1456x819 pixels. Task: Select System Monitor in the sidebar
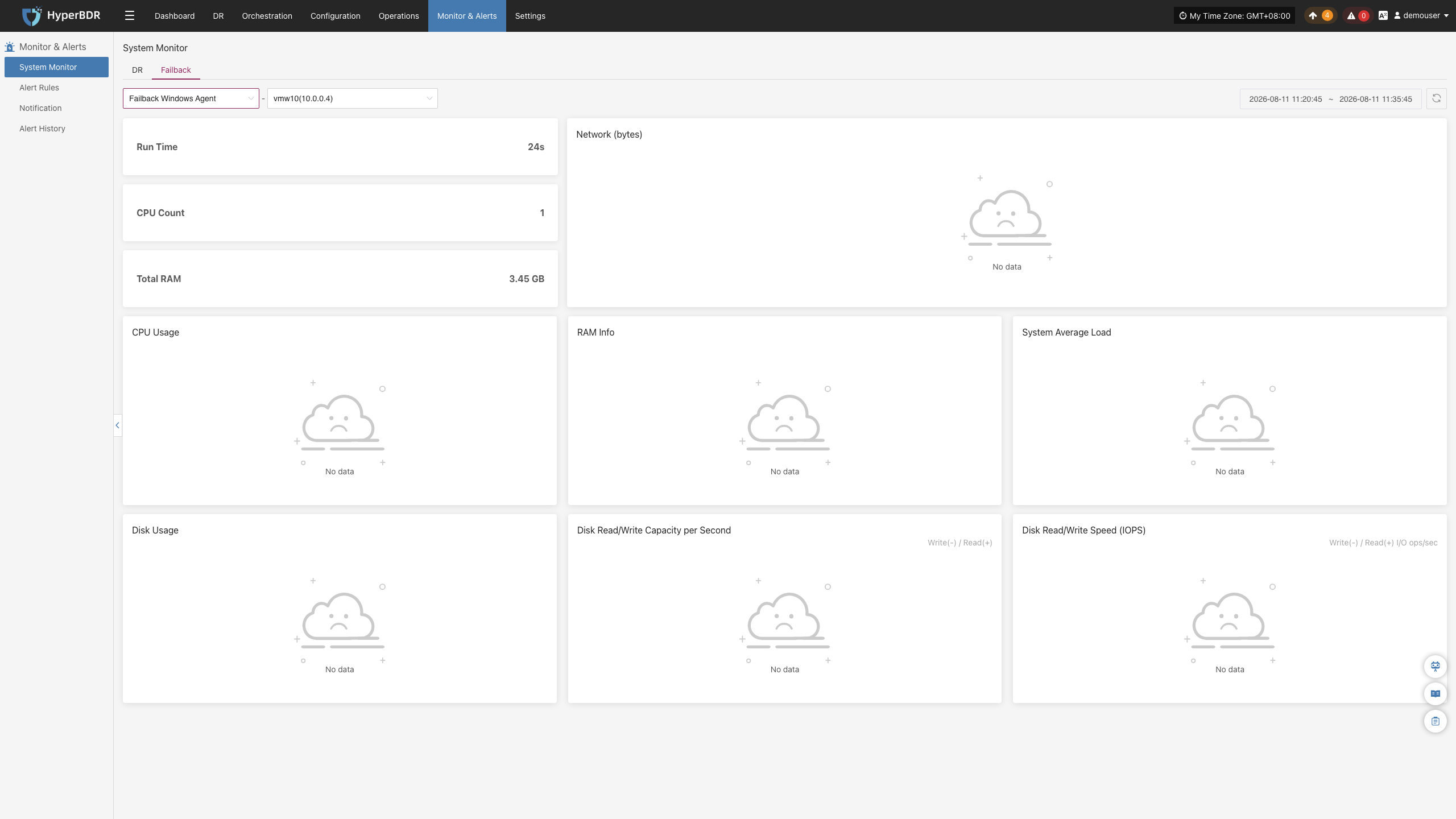click(56, 67)
